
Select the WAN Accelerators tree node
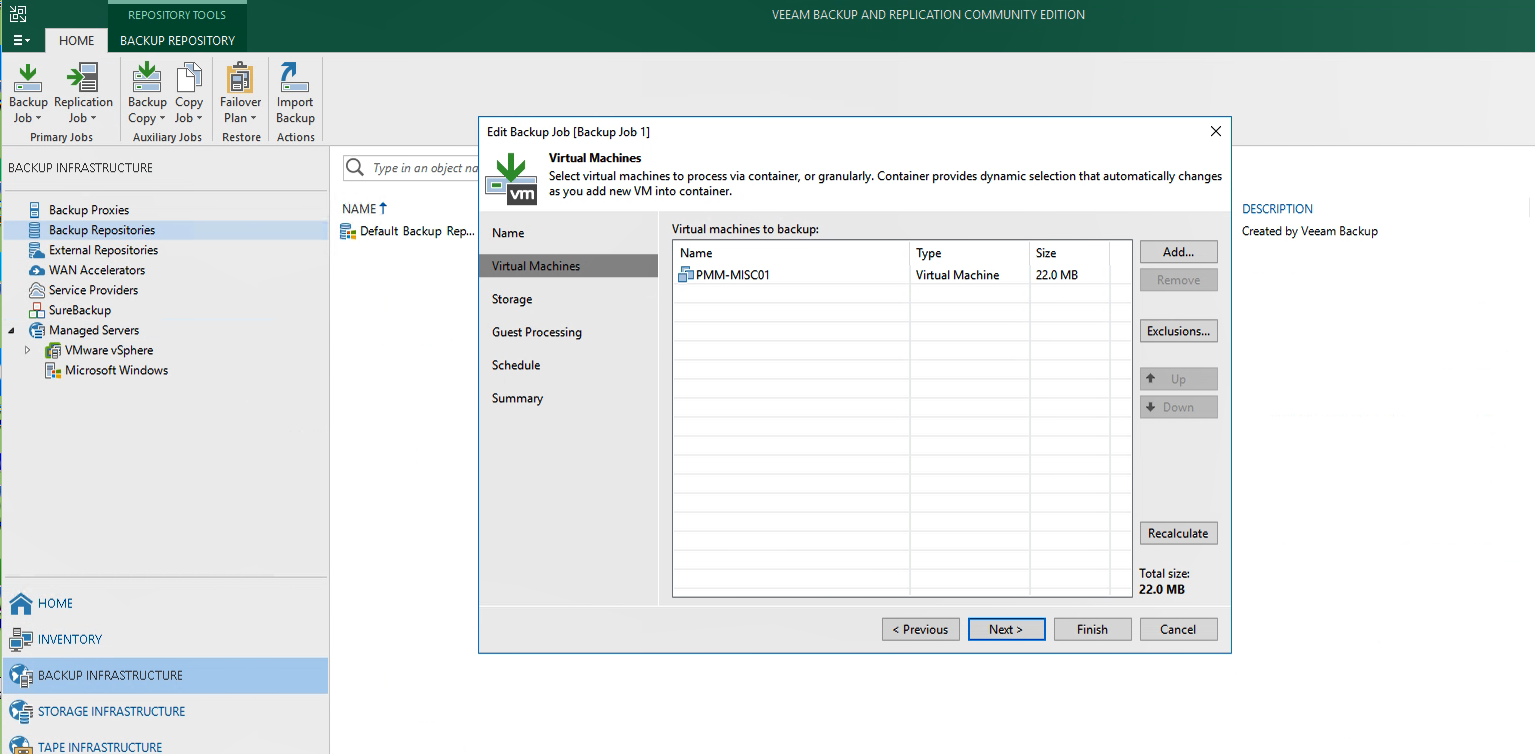click(x=96, y=270)
